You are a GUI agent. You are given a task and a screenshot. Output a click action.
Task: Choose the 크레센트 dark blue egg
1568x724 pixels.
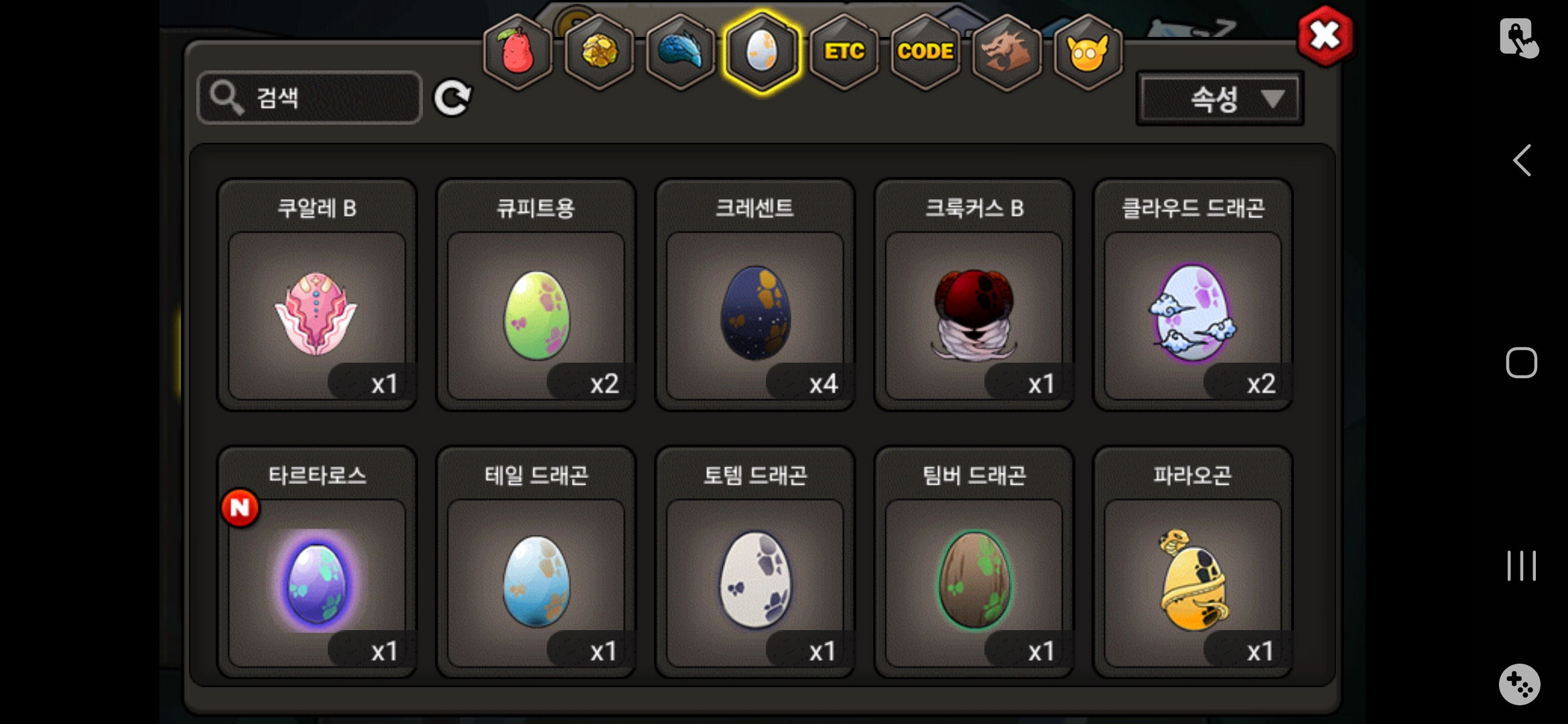755,294
